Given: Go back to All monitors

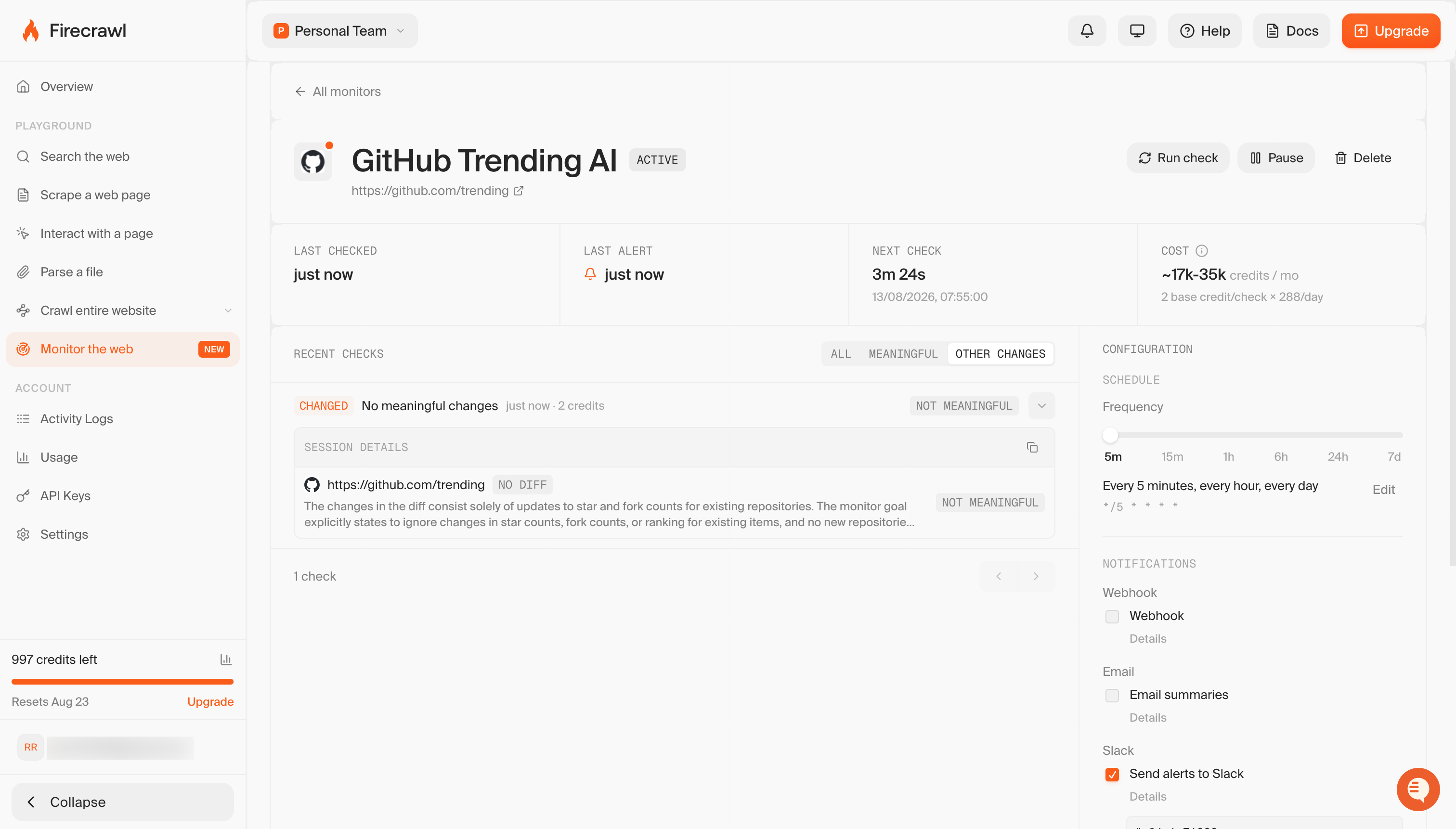Looking at the screenshot, I should [338, 91].
